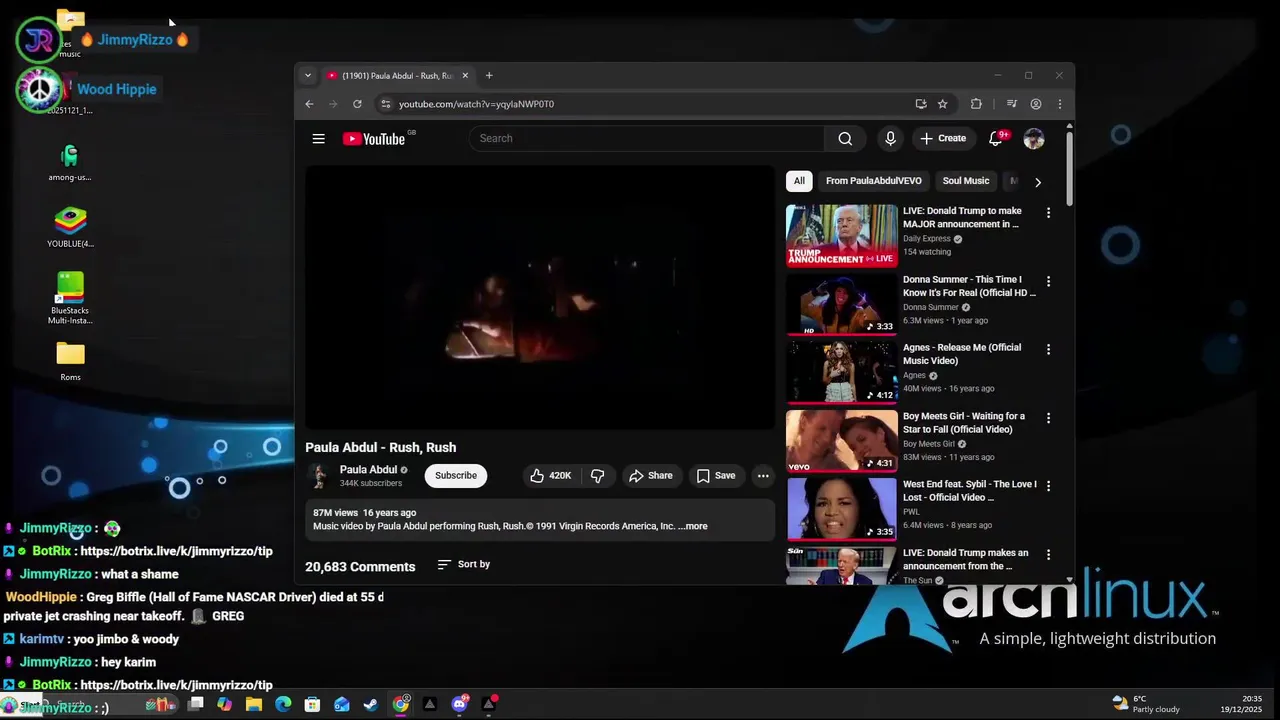Screen dimensions: 1280x720
Task: Show next filter chips with right chevron
Action: (x=1037, y=182)
